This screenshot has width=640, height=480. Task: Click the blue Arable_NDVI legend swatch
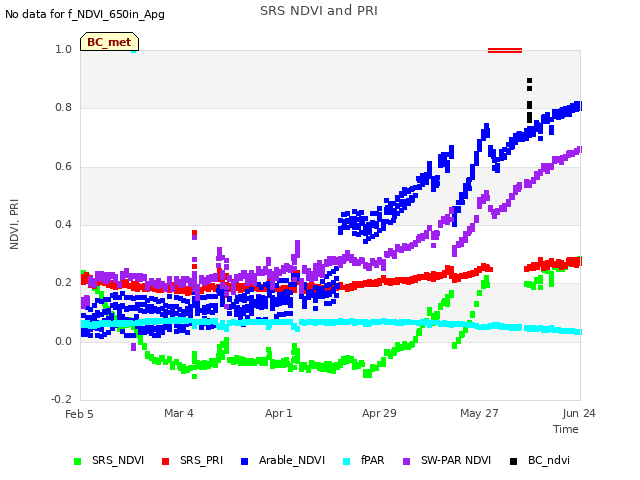pyautogui.click(x=244, y=461)
